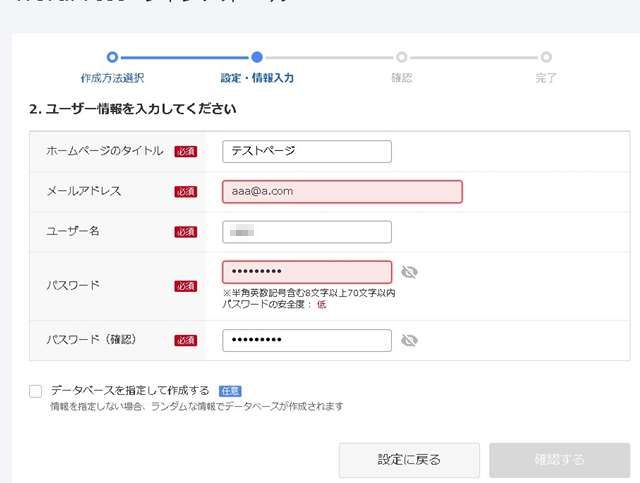
Task: Click the 必須 badge beside メールアドレス
Action: (185, 192)
